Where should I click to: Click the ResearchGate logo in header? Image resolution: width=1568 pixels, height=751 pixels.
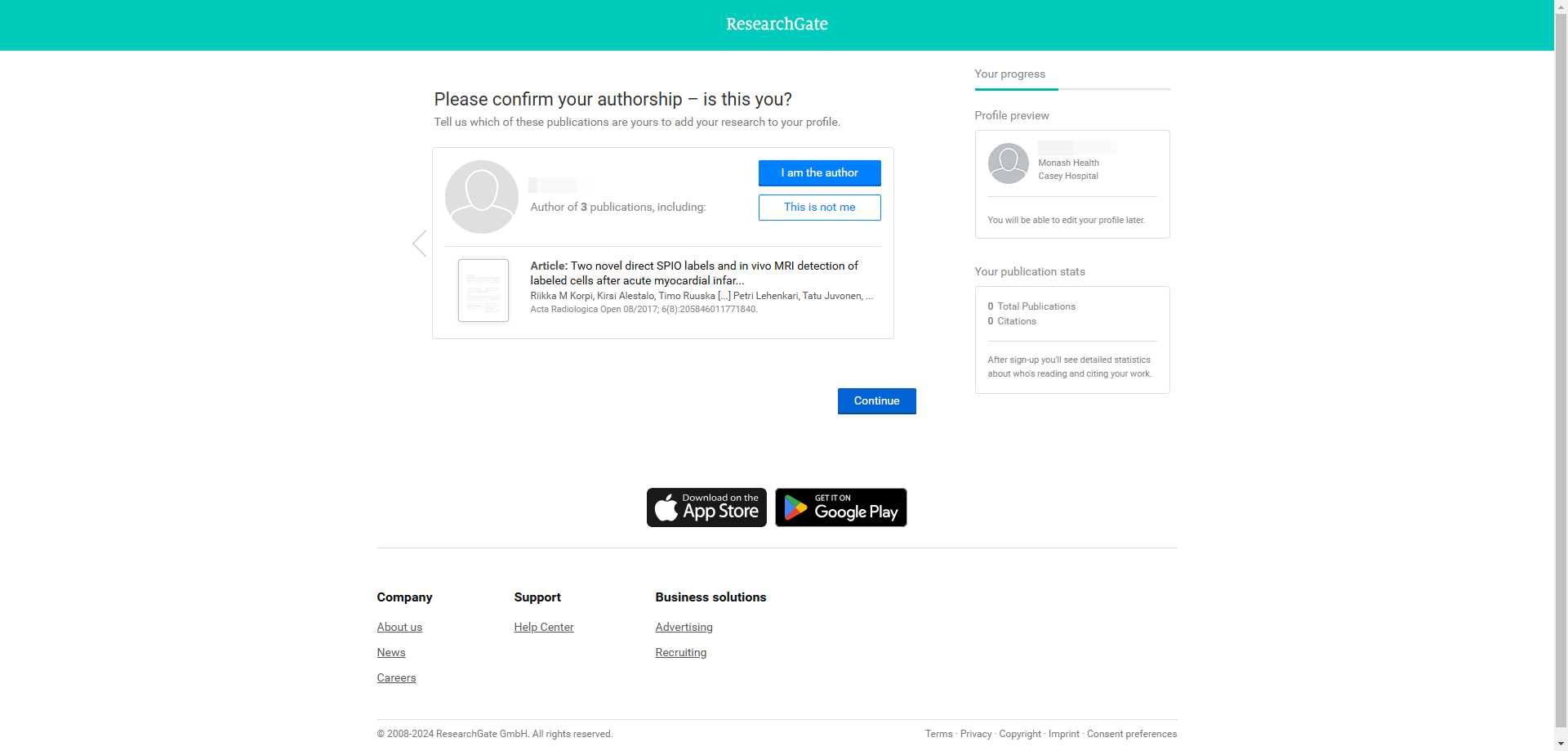(777, 25)
